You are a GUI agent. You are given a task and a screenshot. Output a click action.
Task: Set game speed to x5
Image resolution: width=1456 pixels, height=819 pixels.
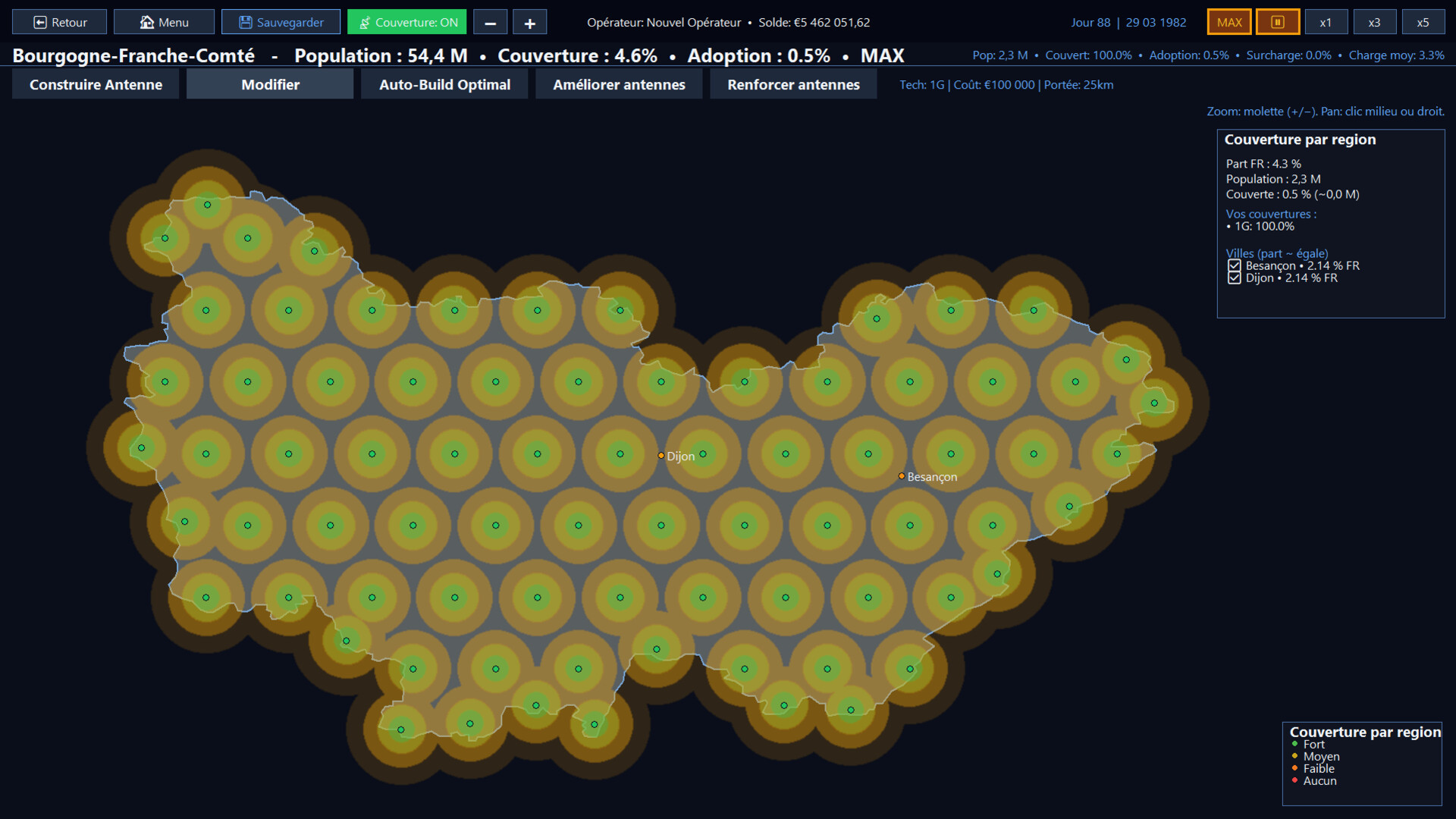tap(1423, 22)
